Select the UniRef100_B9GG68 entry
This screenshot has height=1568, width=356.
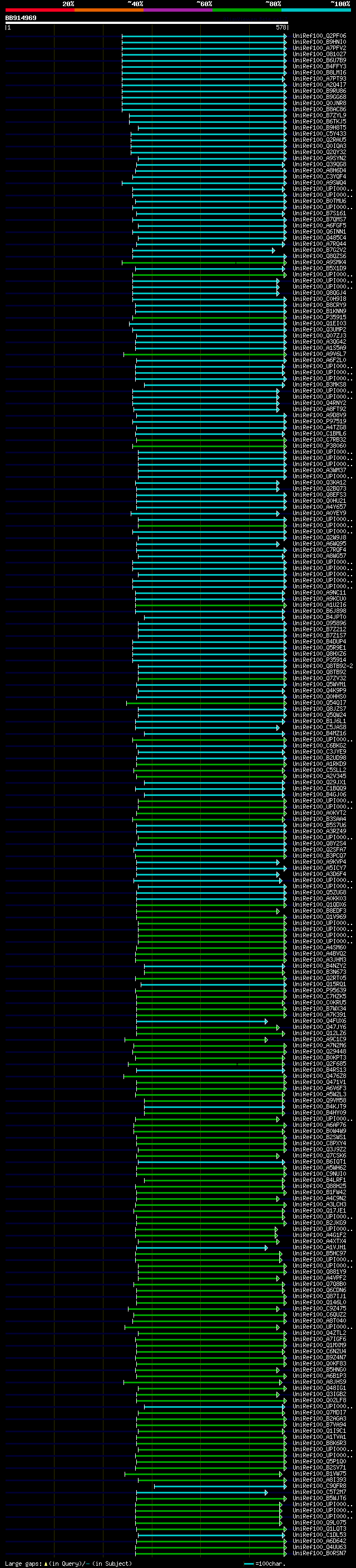319,97
